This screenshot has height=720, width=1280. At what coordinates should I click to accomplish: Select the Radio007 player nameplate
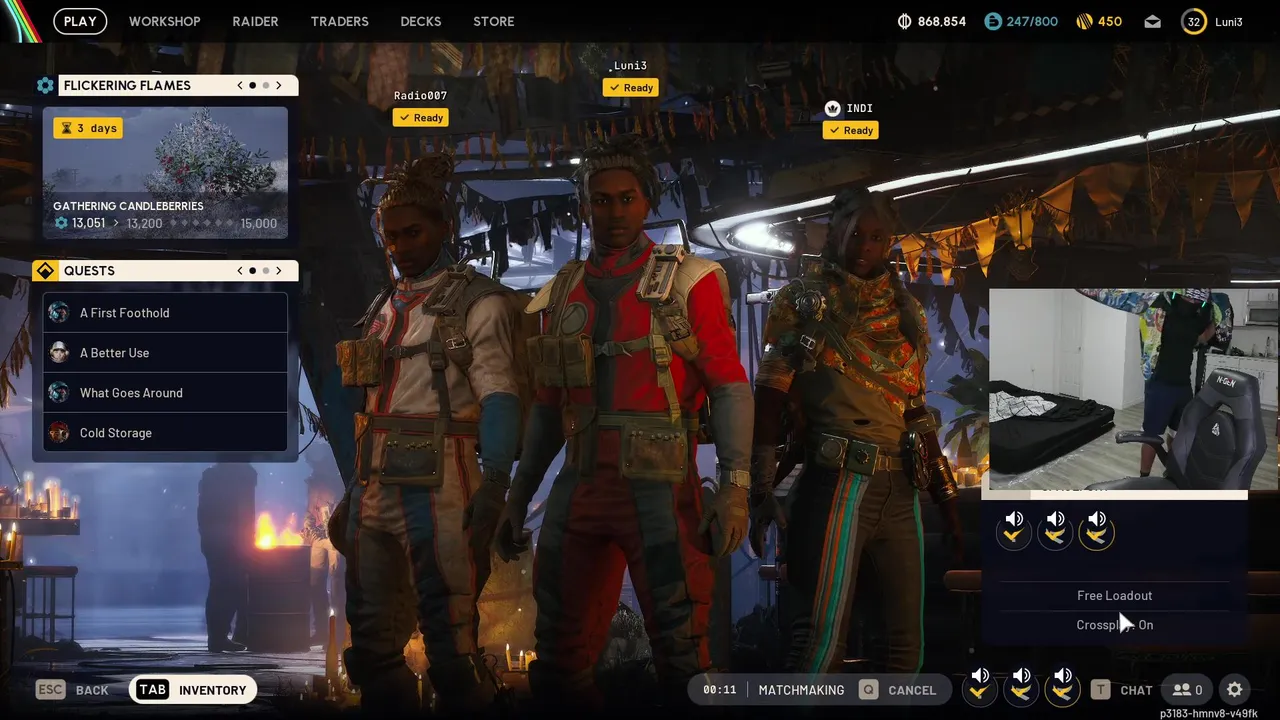coord(420,96)
